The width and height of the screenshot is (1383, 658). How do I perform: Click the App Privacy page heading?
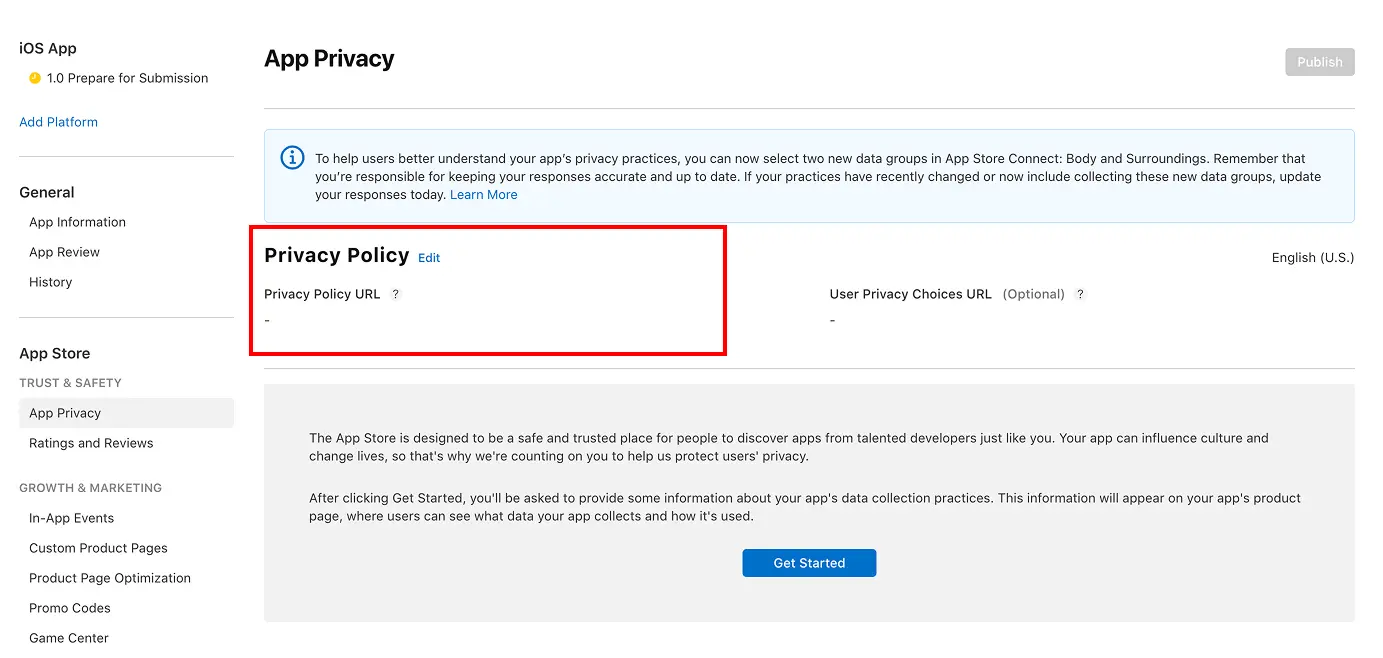coord(329,59)
